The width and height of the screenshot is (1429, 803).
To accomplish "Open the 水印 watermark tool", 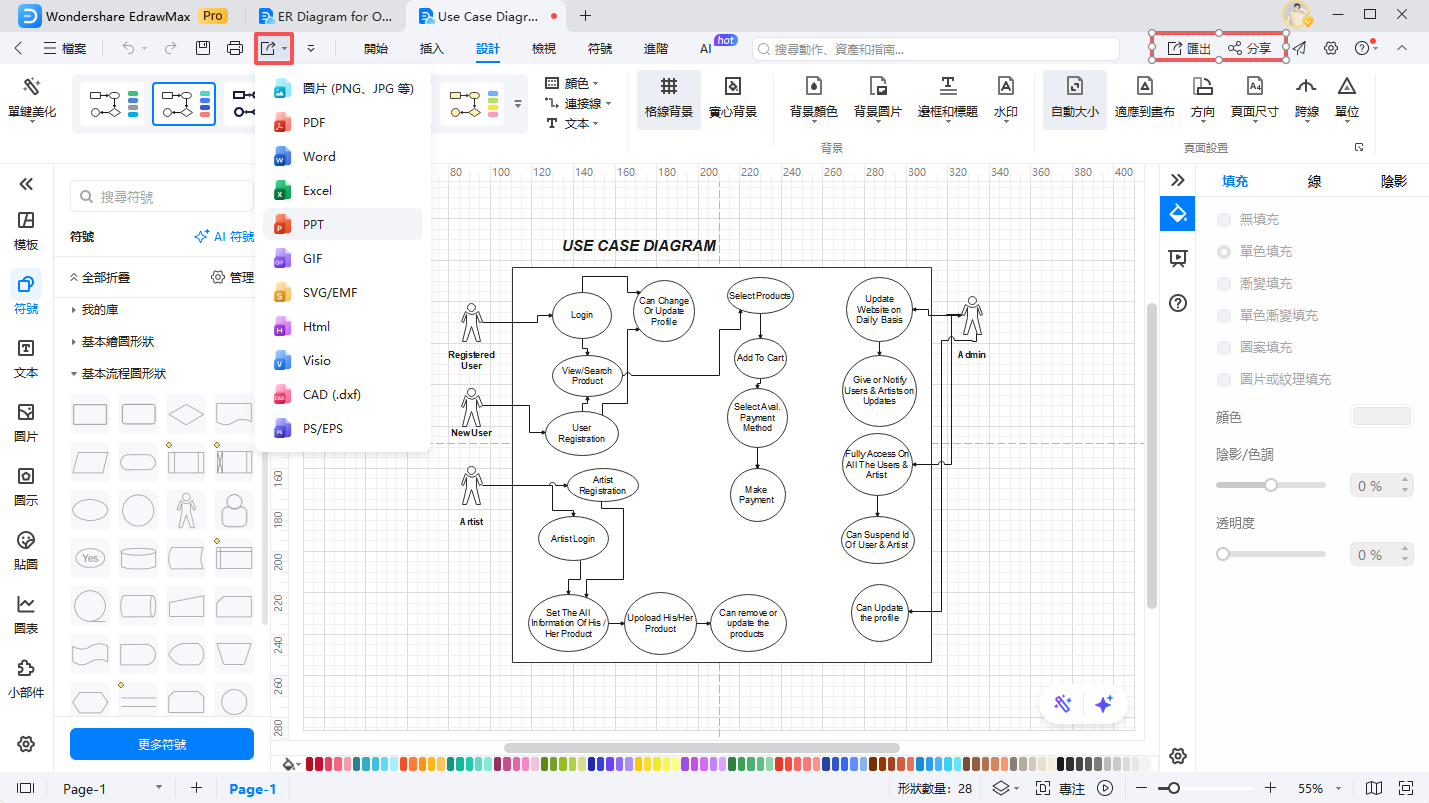I will point(1005,97).
